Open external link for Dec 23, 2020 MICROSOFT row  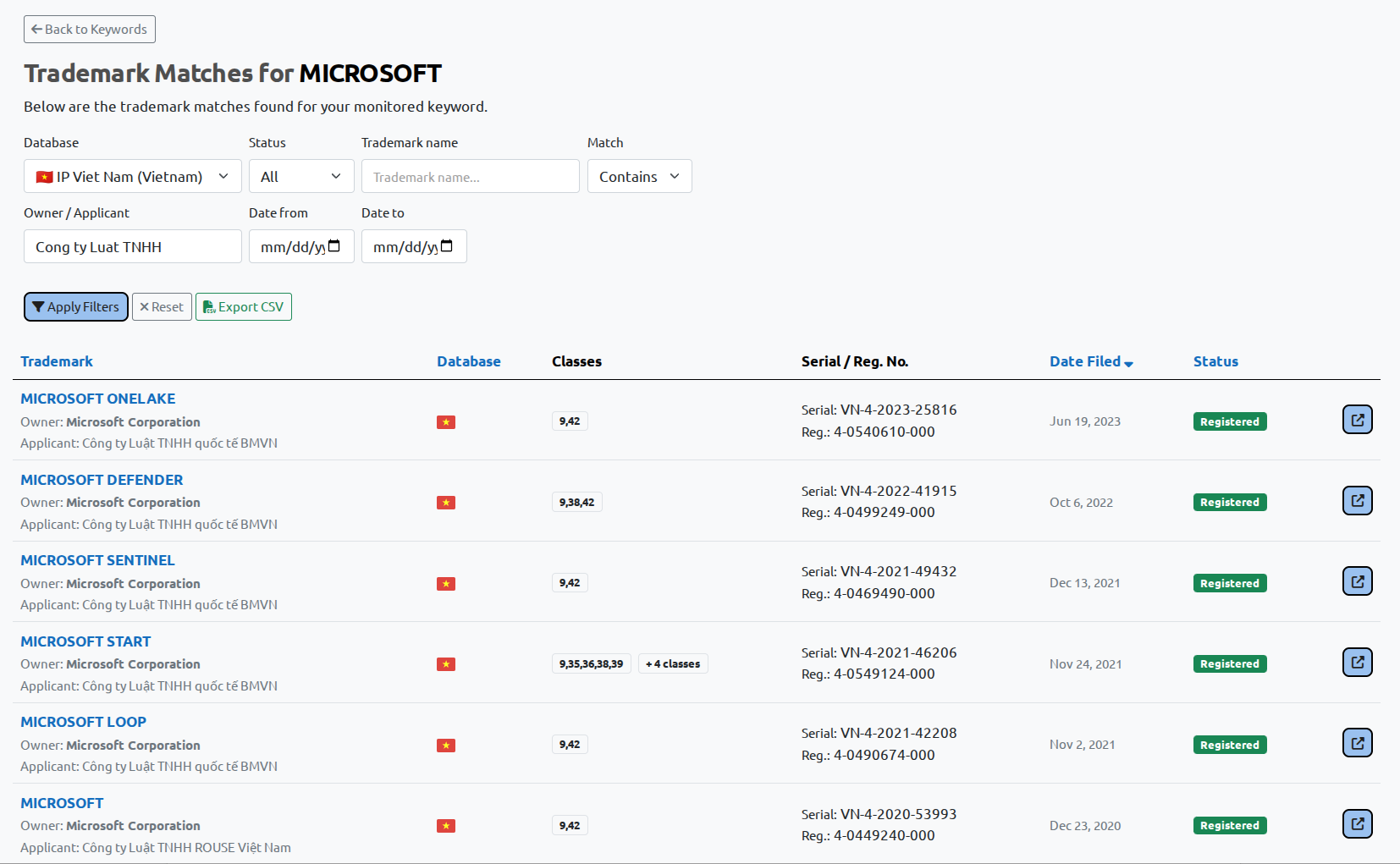pyautogui.click(x=1357, y=824)
